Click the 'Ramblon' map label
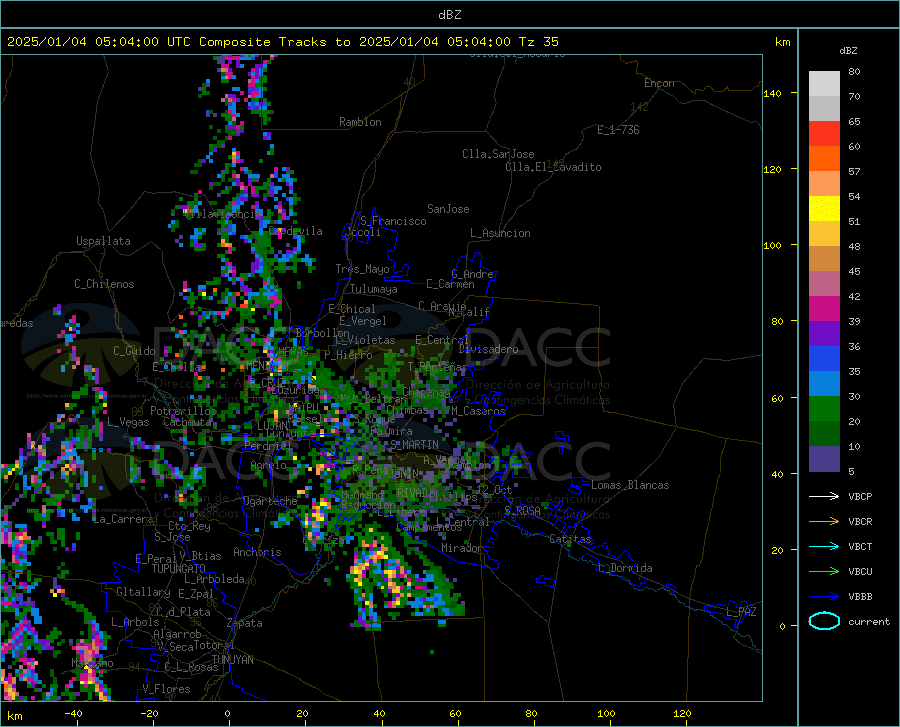Viewport: 900px width, 727px height. pyautogui.click(x=360, y=122)
